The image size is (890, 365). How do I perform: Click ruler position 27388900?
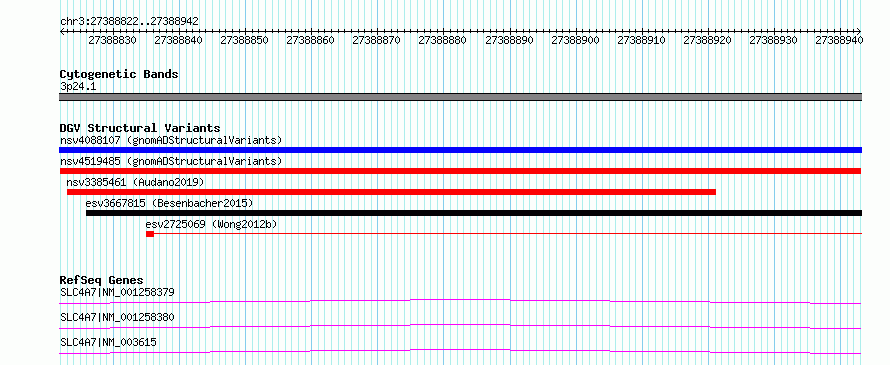point(575,40)
